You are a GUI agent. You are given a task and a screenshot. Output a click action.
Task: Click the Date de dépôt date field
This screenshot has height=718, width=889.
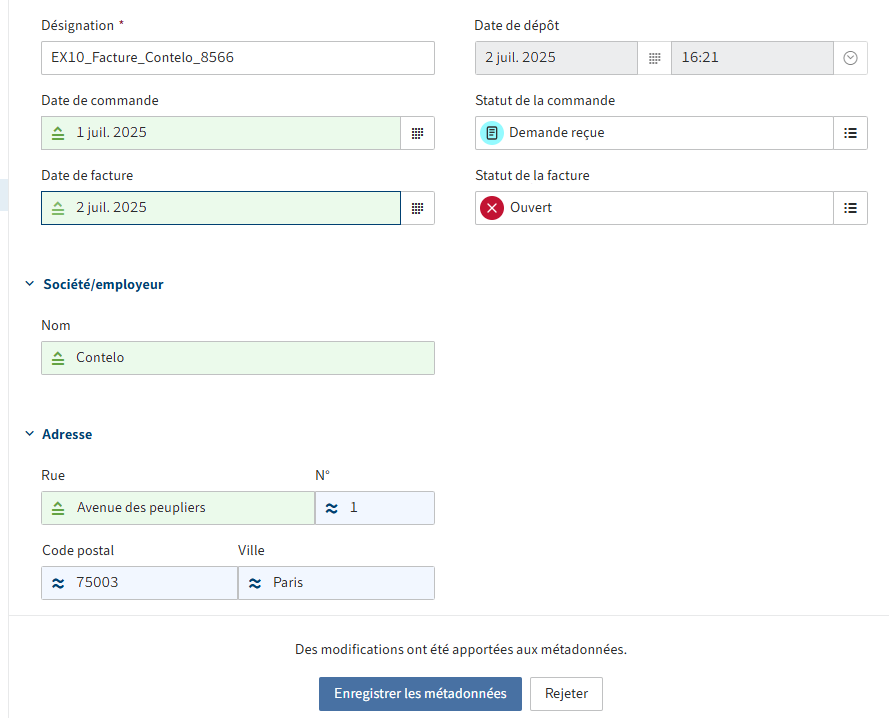(556, 58)
